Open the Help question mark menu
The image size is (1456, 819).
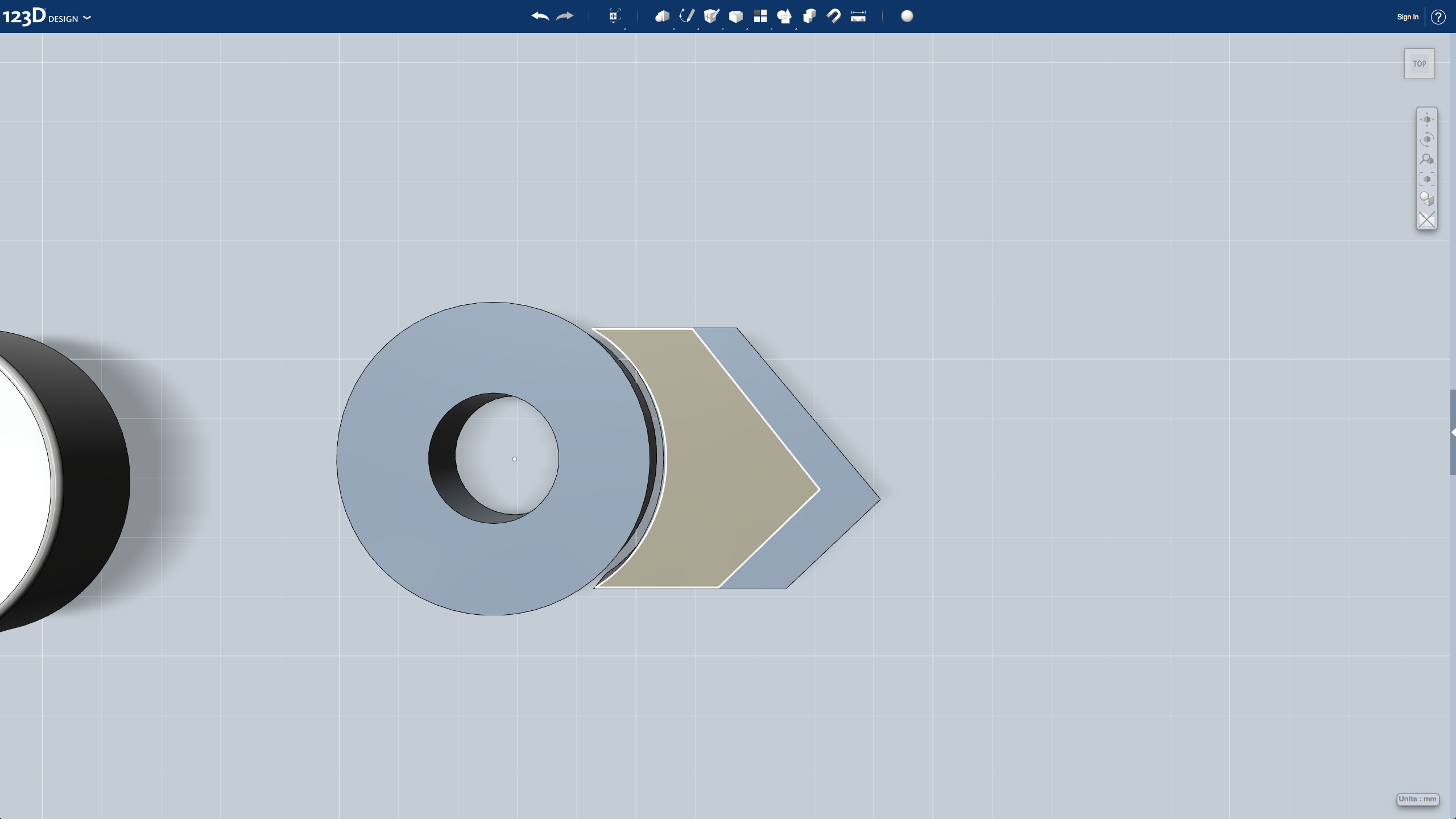(x=1439, y=16)
